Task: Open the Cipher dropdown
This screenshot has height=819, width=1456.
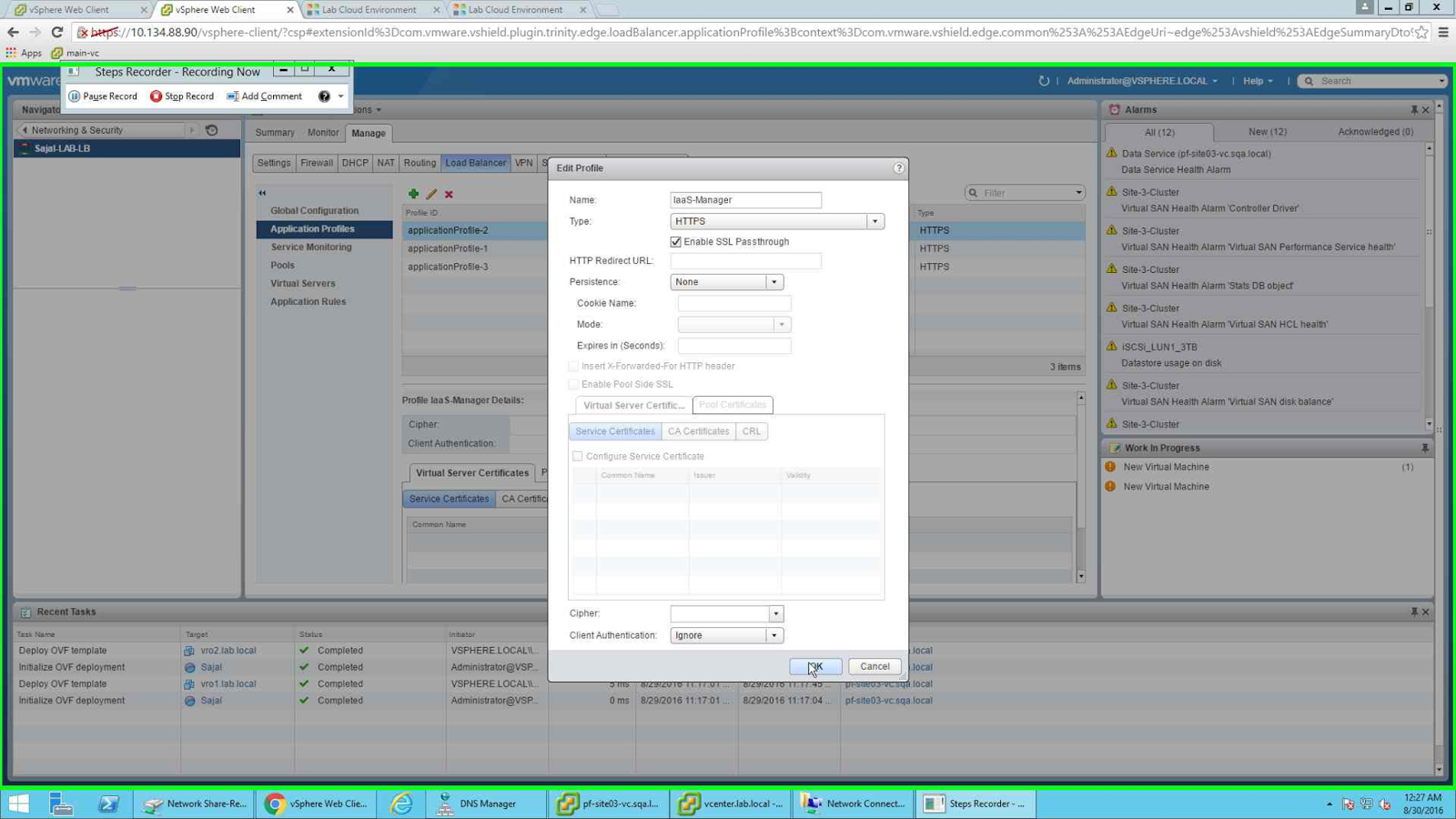Action: (x=775, y=614)
